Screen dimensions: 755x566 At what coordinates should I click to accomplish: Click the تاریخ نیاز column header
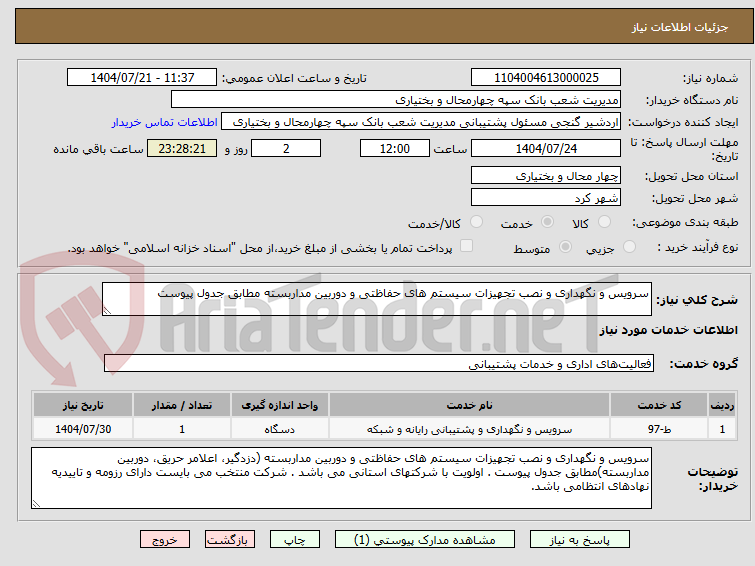point(83,405)
